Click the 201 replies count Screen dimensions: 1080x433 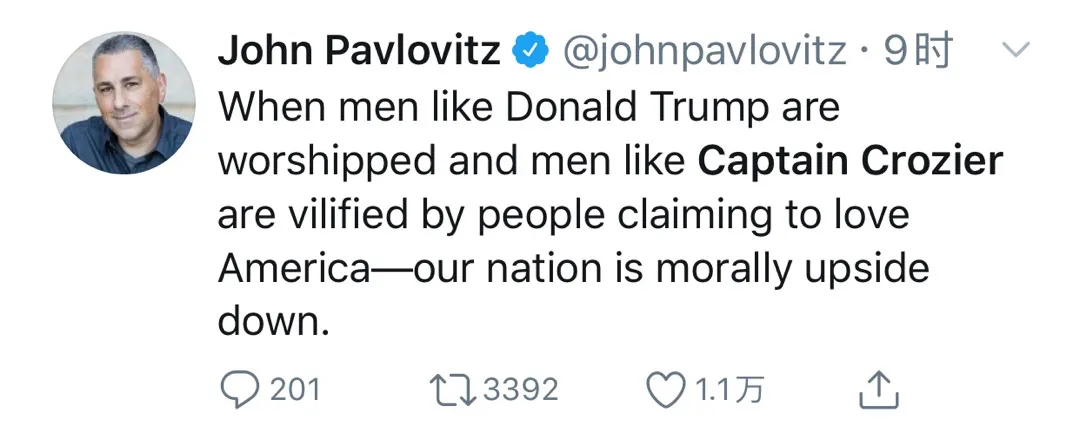coord(295,389)
